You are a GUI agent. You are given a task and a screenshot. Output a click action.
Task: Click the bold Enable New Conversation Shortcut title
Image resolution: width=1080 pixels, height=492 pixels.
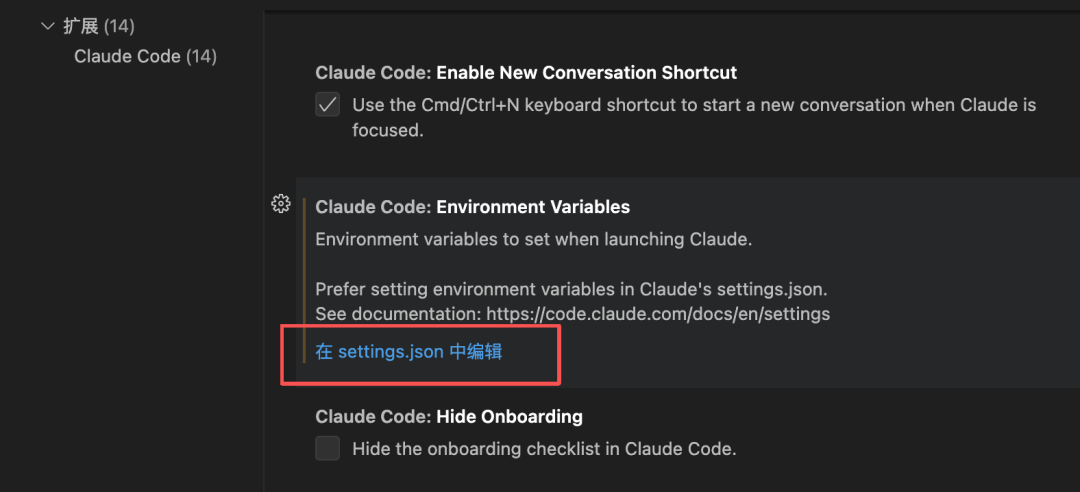point(587,72)
